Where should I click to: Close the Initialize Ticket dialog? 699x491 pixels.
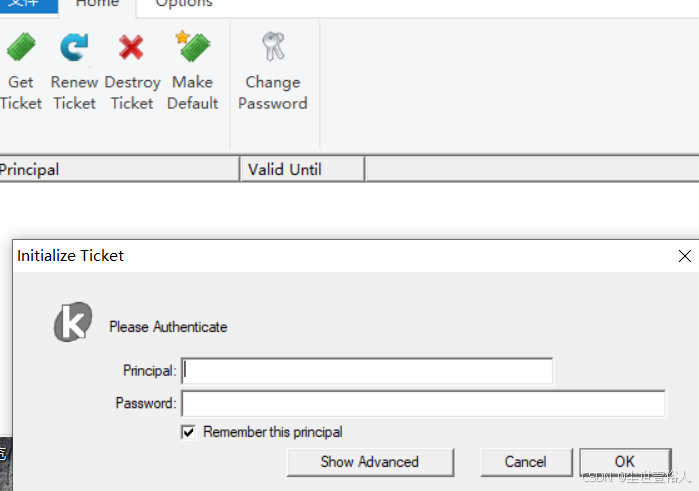point(685,256)
